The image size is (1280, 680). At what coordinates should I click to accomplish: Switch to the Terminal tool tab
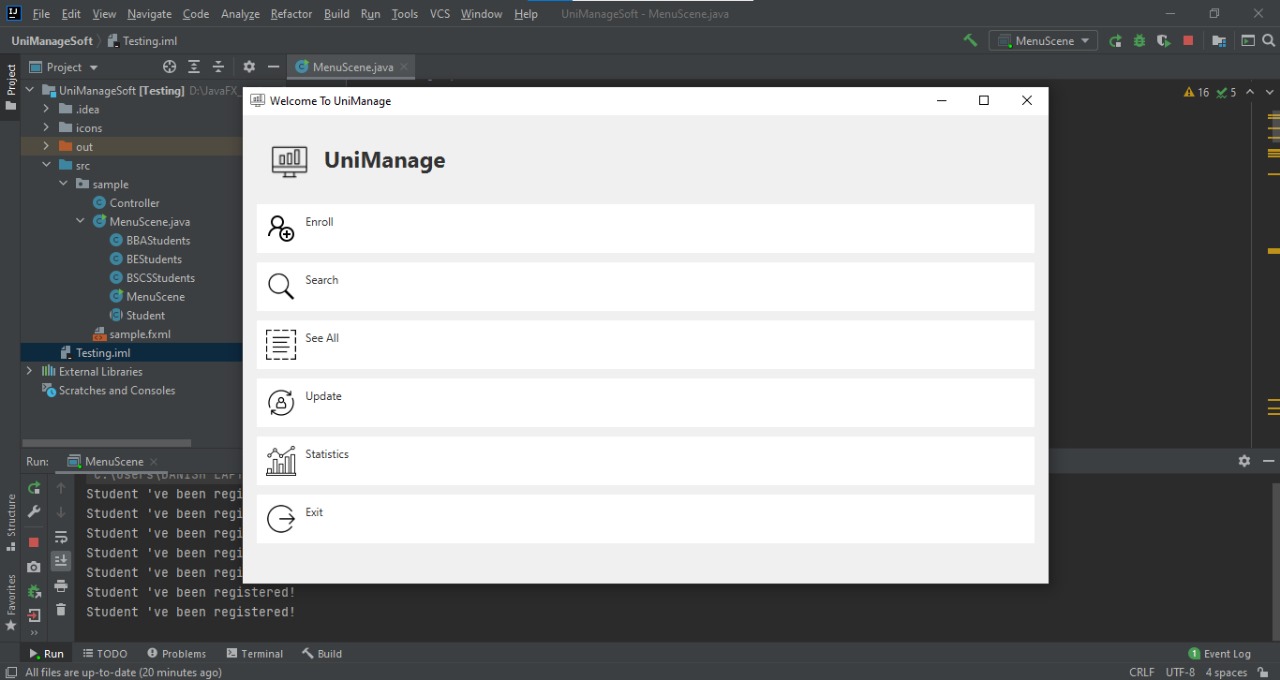255,653
